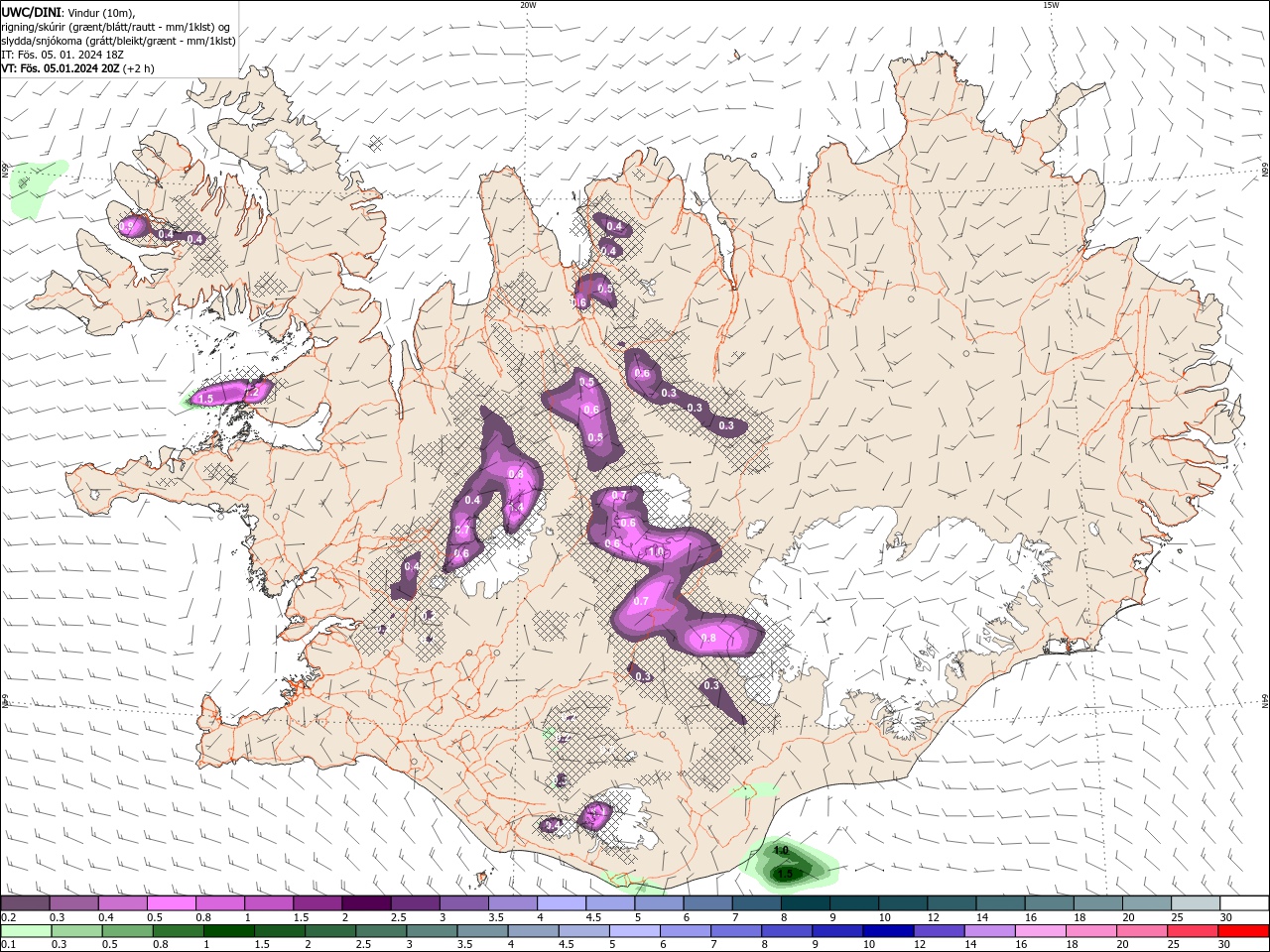Click the 'slydda/snjókoma' legend description line

(119, 41)
